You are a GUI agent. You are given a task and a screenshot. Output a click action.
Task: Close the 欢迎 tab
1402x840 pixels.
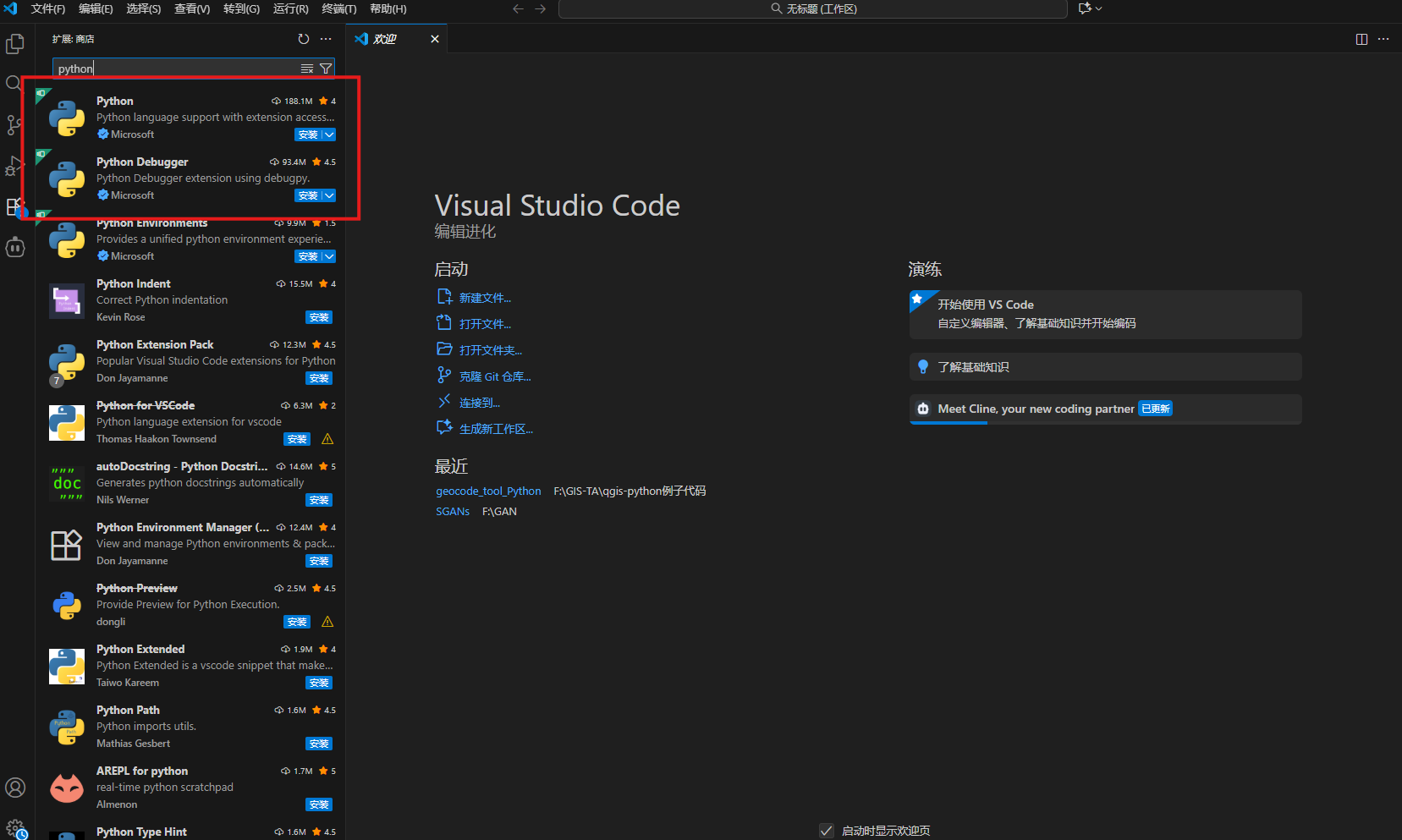[435, 39]
